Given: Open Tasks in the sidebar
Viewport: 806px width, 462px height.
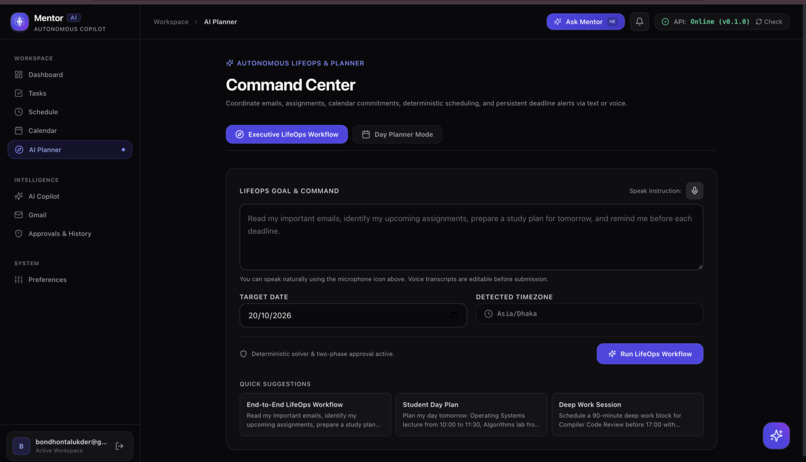Looking at the screenshot, I should pos(70,93).
